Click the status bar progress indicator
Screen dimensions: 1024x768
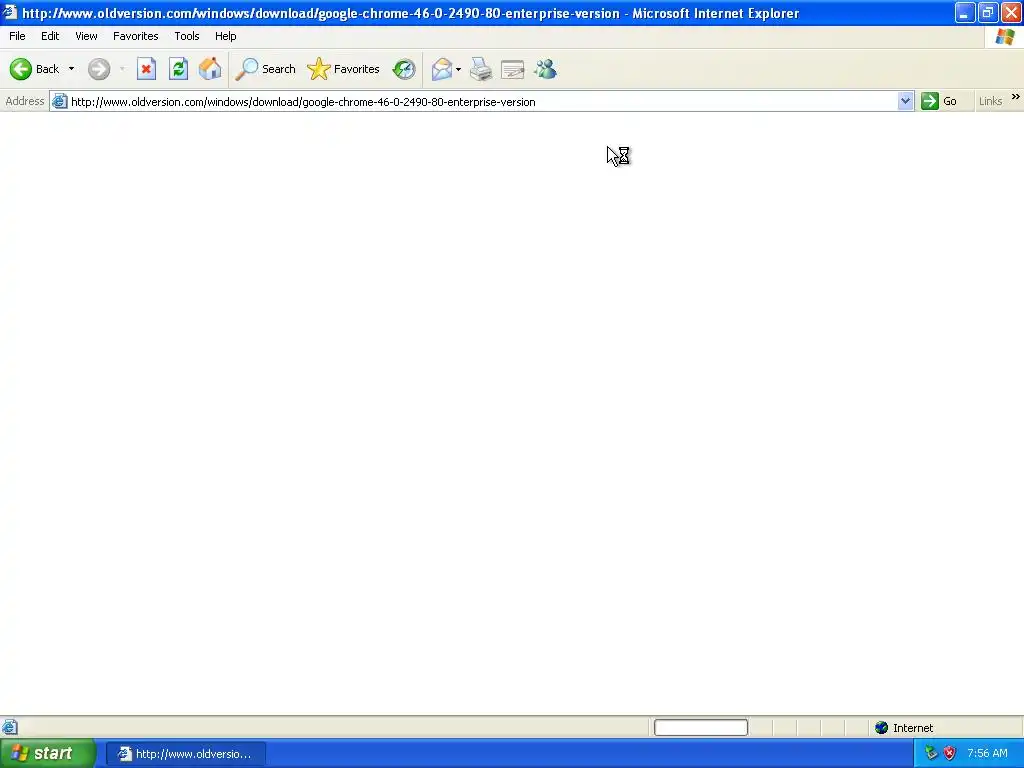coord(701,727)
